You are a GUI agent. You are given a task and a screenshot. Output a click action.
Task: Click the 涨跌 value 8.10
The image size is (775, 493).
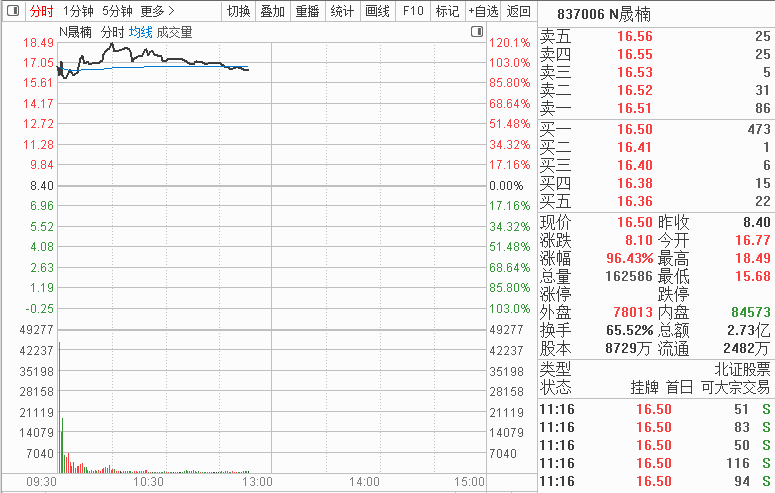pyautogui.click(x=639, y=240)
